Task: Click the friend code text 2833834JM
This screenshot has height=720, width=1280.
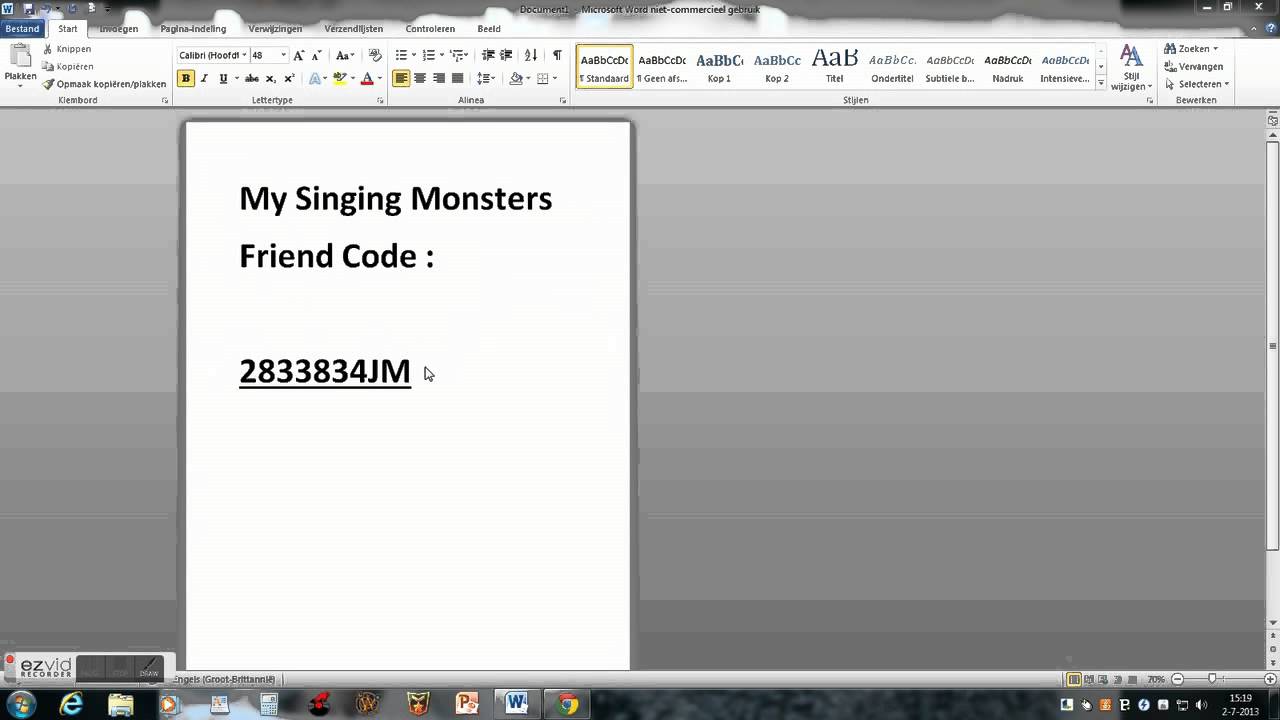Action: 325,371
